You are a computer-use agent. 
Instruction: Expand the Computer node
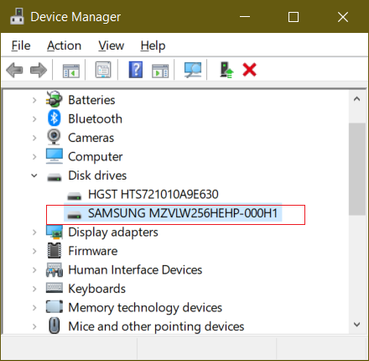point(34,156)
